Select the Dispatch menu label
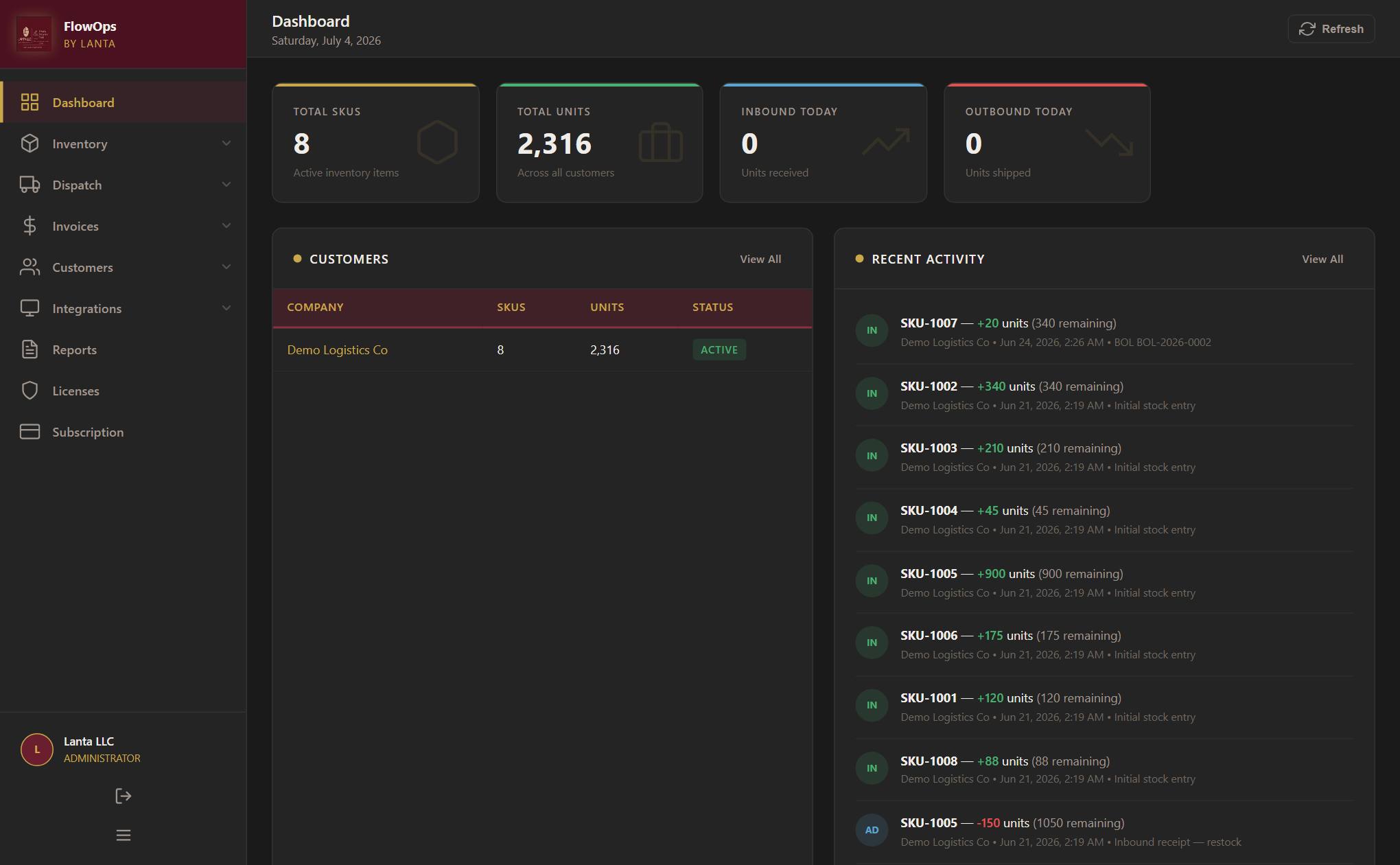The image size is (1400, 865). pos(77,185)
